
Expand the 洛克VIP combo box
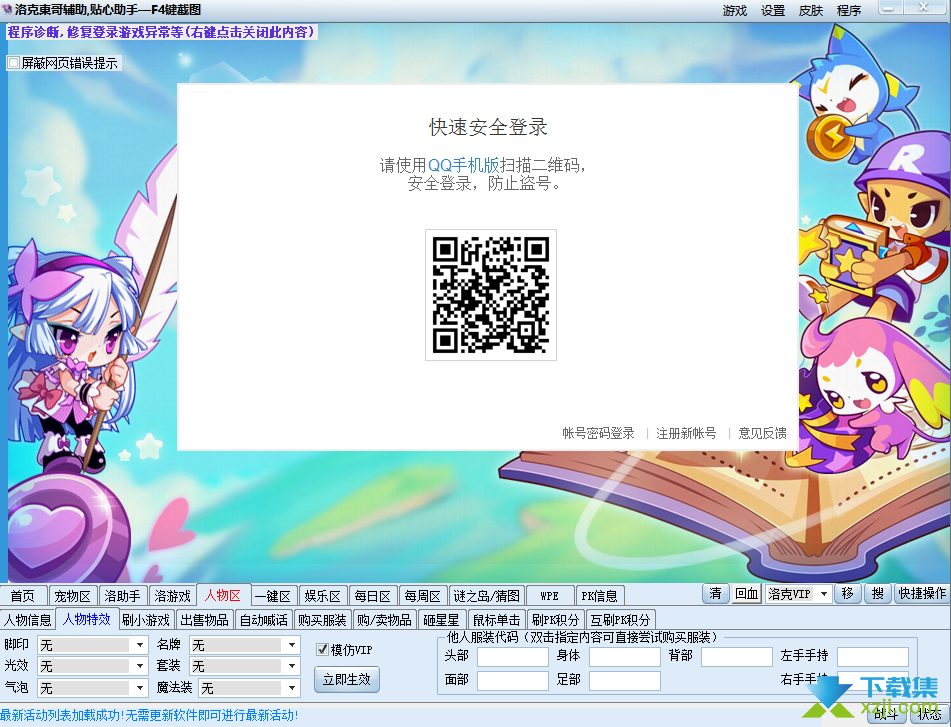click(x=824, y=594)
